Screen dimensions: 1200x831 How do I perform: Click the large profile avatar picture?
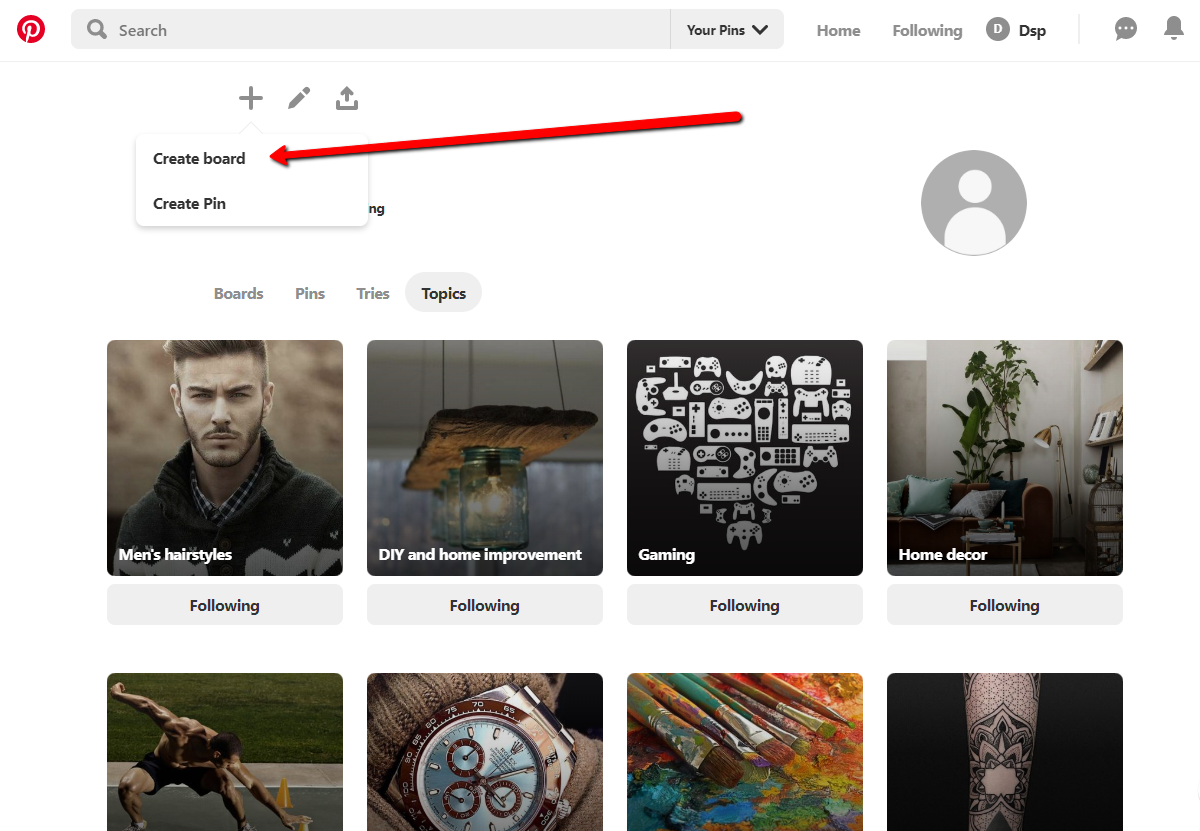pyautogui.click(x=974, y=203)
